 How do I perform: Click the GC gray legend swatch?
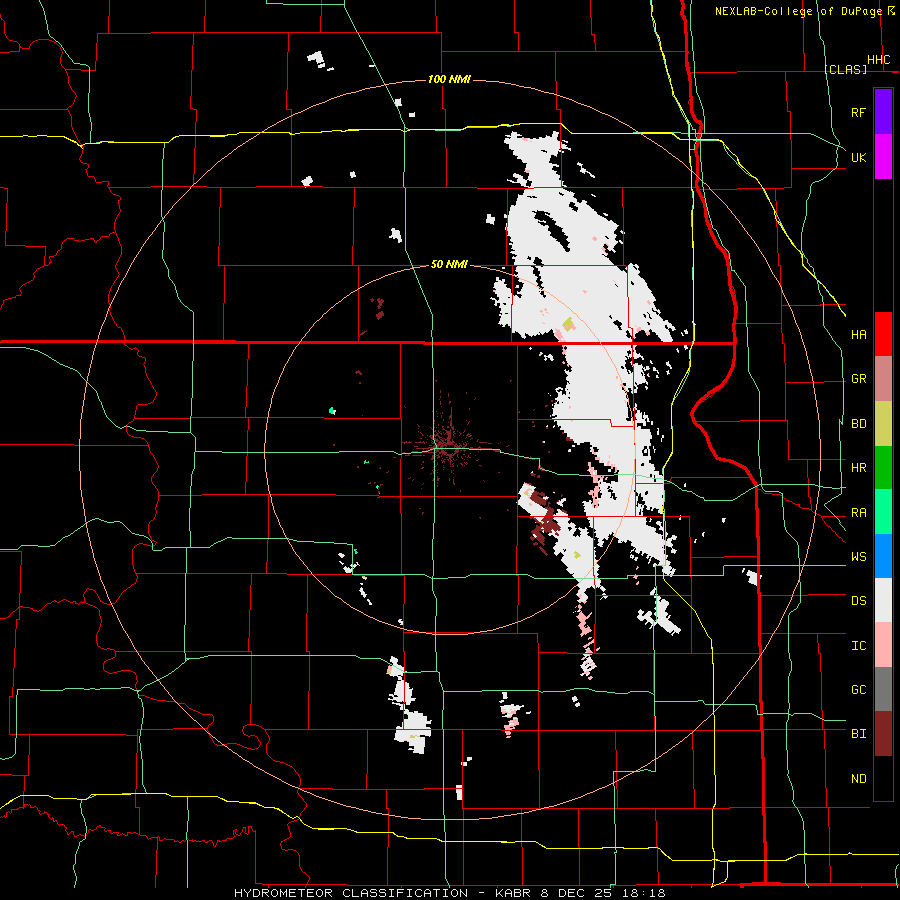[883, 689]
